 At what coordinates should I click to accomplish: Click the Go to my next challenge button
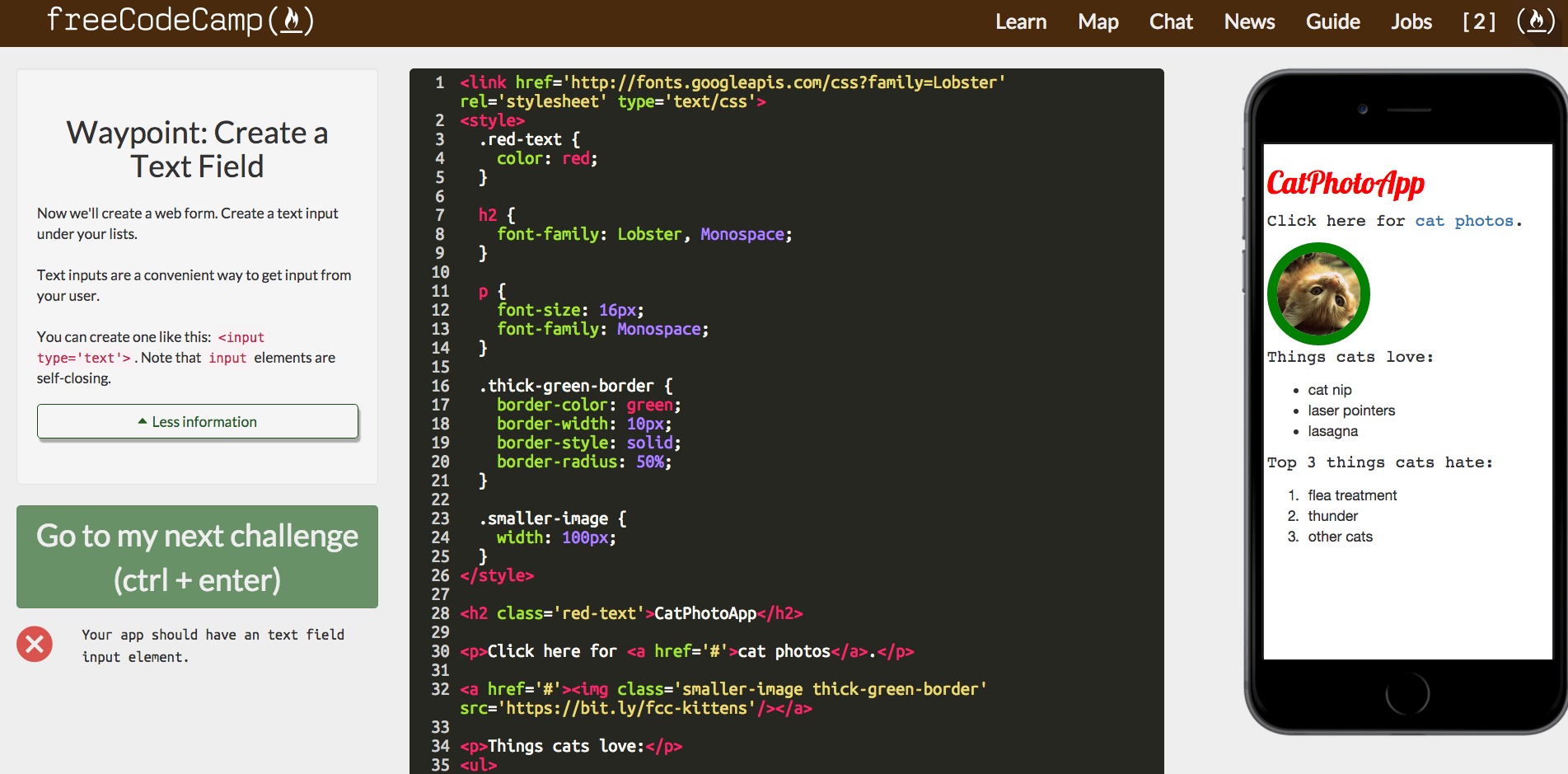197,557
